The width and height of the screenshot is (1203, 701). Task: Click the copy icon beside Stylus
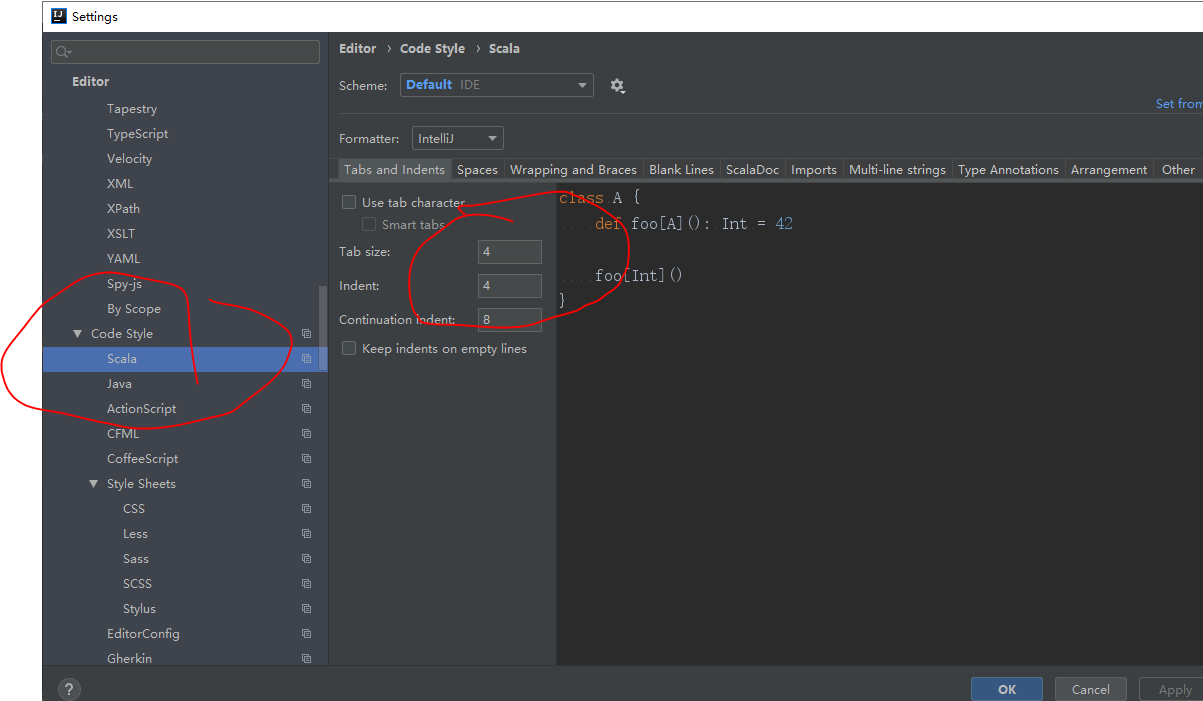[x=306, y=609]
